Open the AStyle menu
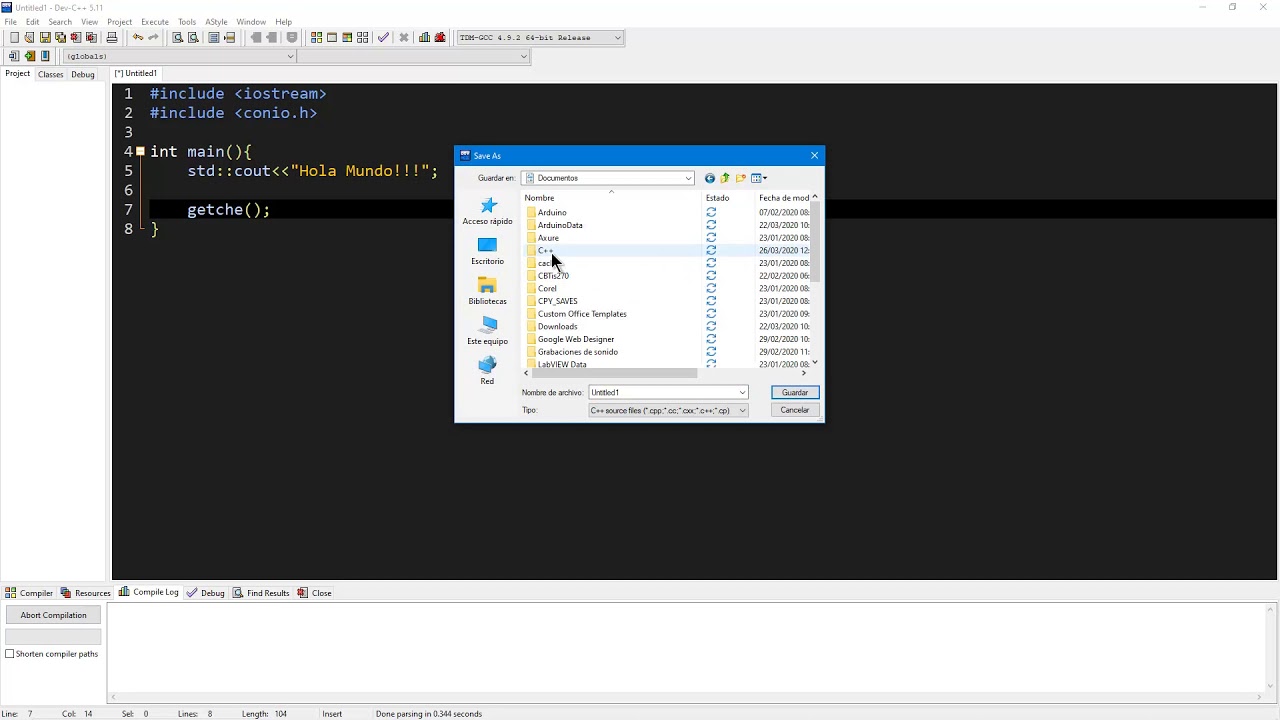 [x=216, y=22]
